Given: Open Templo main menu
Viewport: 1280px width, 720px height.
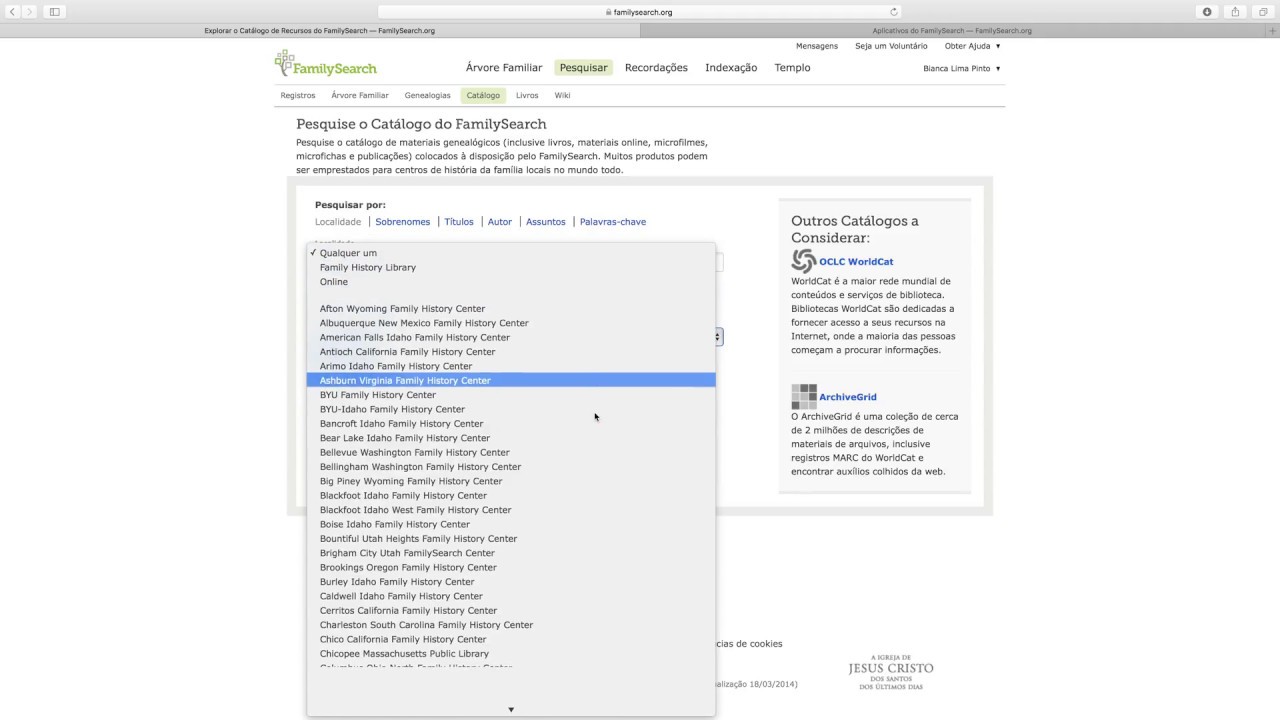Looking at the screenshot, I should (x=792, y=68).
